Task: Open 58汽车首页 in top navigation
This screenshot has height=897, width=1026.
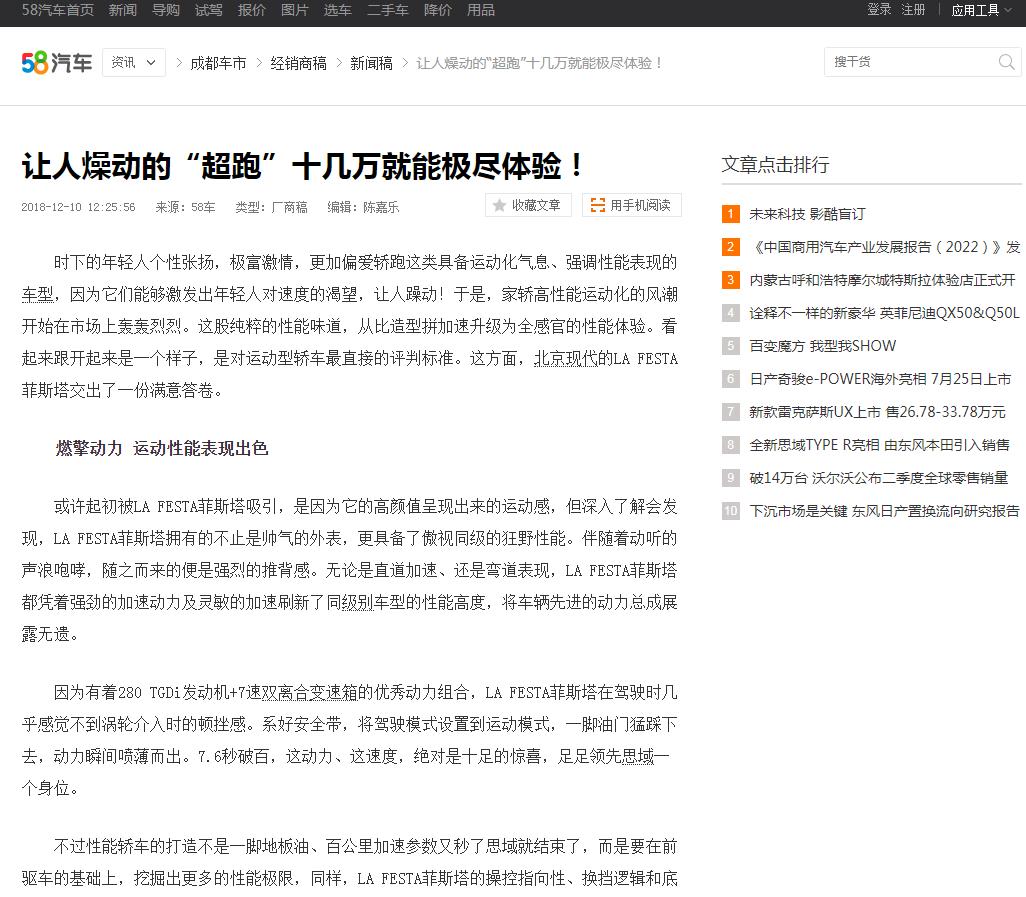Action: [58, 10]
